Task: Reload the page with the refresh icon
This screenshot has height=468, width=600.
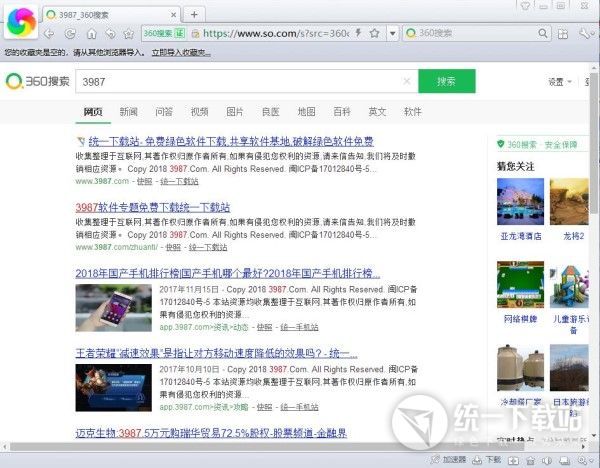Action: pos(70,34)
